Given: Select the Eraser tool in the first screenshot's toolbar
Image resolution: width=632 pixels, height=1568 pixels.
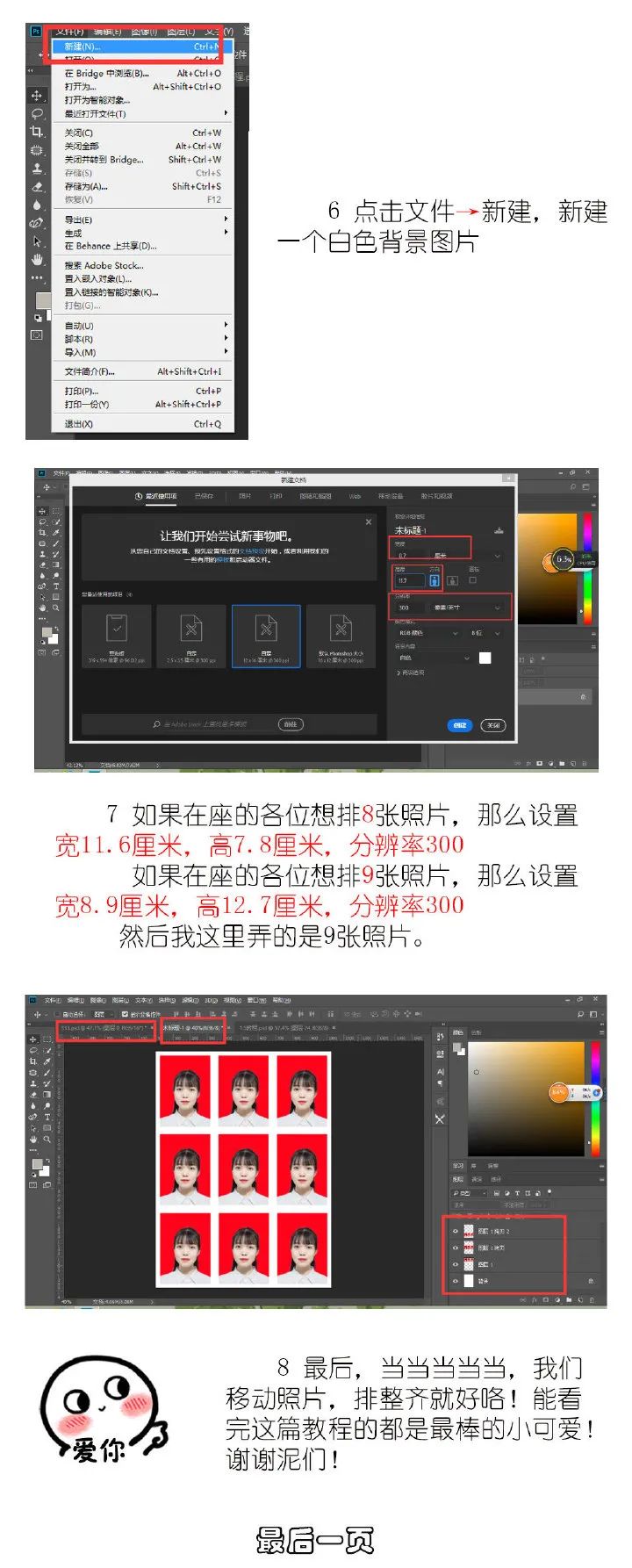Looking at the screenshot, I should coord(37,187).
